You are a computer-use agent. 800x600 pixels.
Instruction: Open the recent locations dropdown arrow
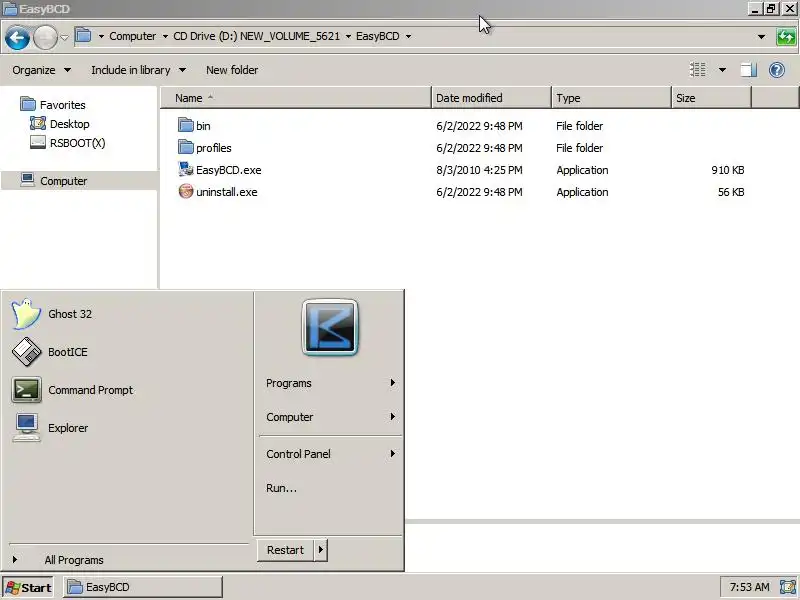click(x=64, y=37)
